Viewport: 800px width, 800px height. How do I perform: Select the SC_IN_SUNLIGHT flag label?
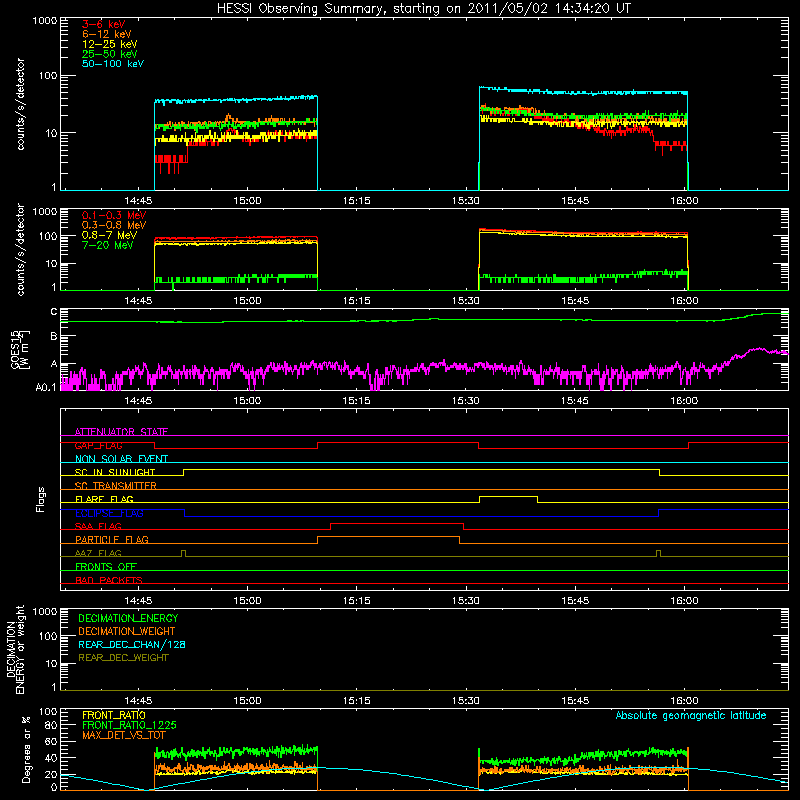pos(115,472)
